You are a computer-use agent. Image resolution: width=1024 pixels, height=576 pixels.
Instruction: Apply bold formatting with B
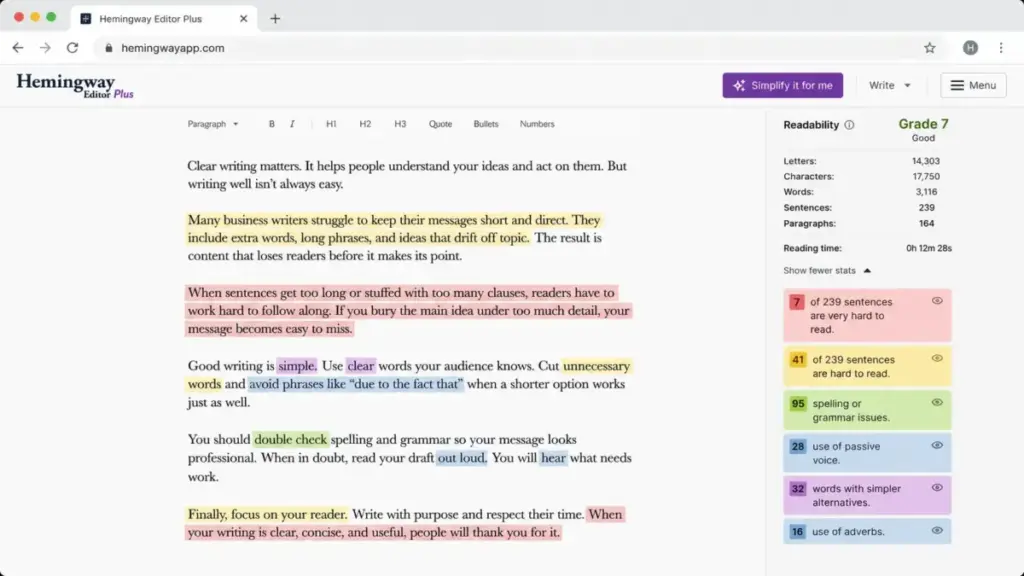click(x=272, y=124)
